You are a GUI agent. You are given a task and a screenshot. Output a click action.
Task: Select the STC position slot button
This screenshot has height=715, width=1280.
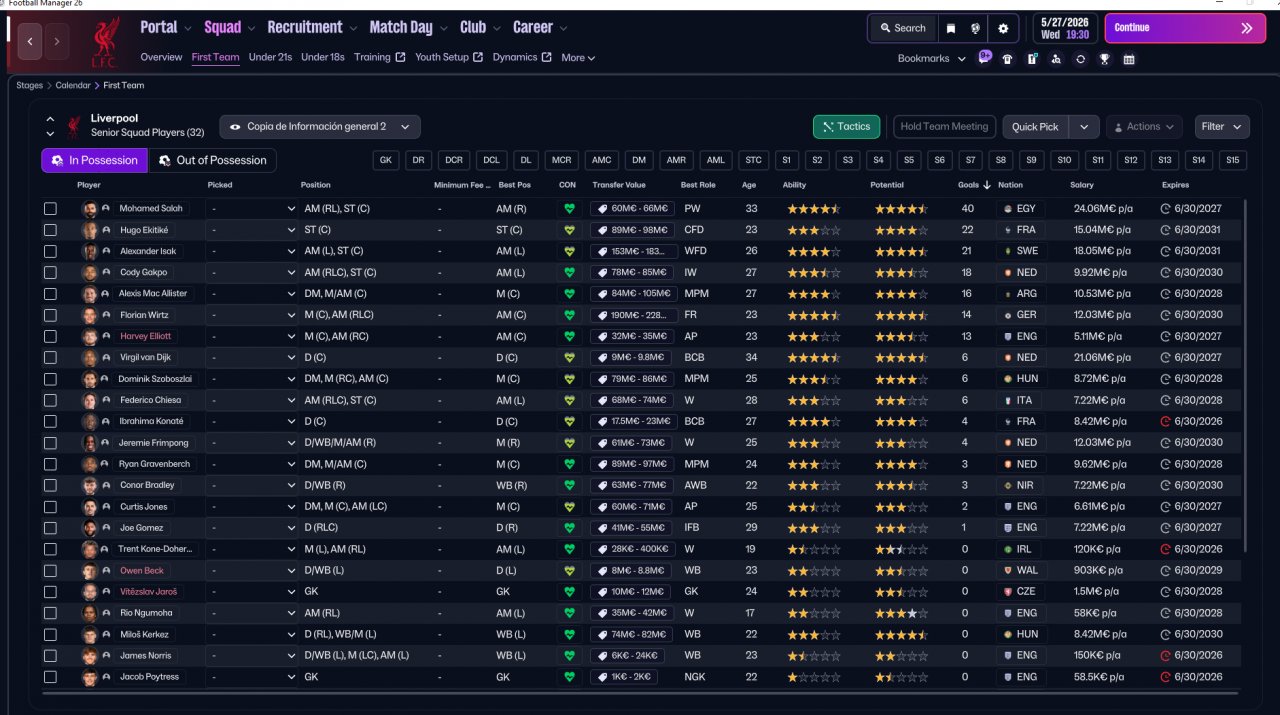[753, 160]
